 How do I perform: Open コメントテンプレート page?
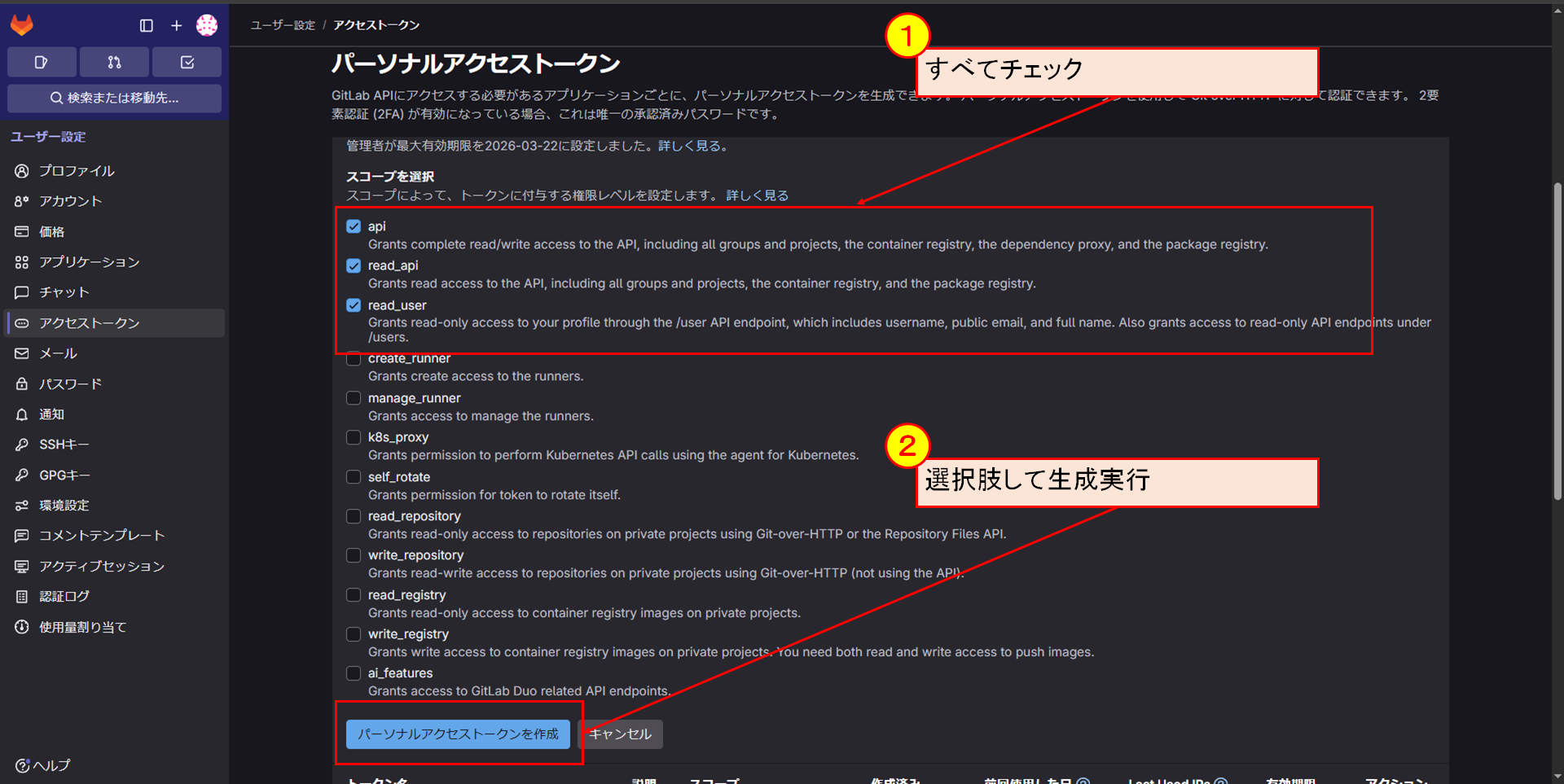pos(115,536)
